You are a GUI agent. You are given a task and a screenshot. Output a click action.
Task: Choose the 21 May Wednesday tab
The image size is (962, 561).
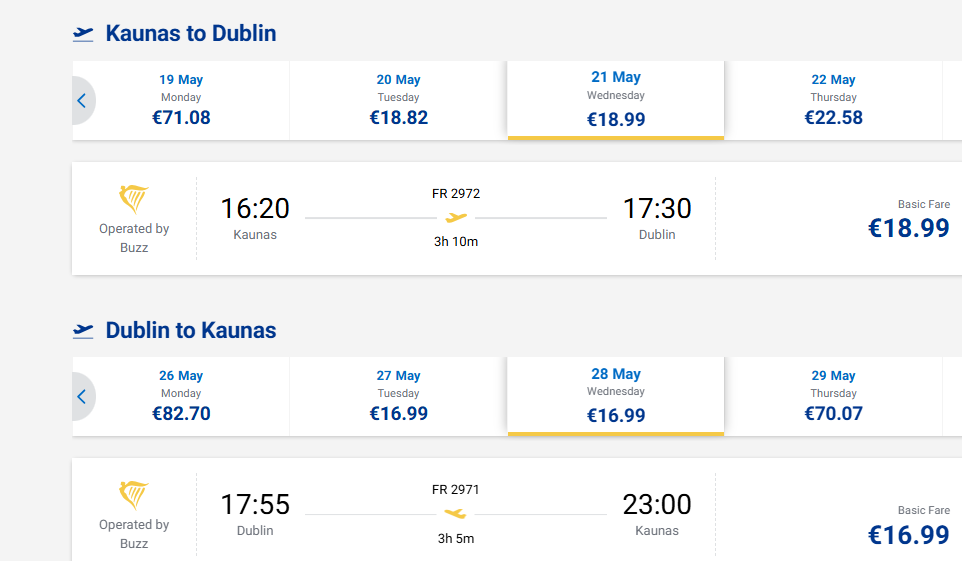point(616,100)
